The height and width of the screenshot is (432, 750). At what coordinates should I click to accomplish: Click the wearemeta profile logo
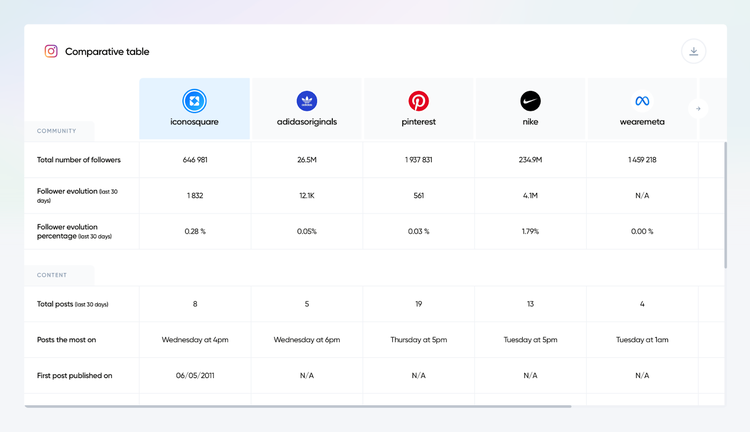642,101
